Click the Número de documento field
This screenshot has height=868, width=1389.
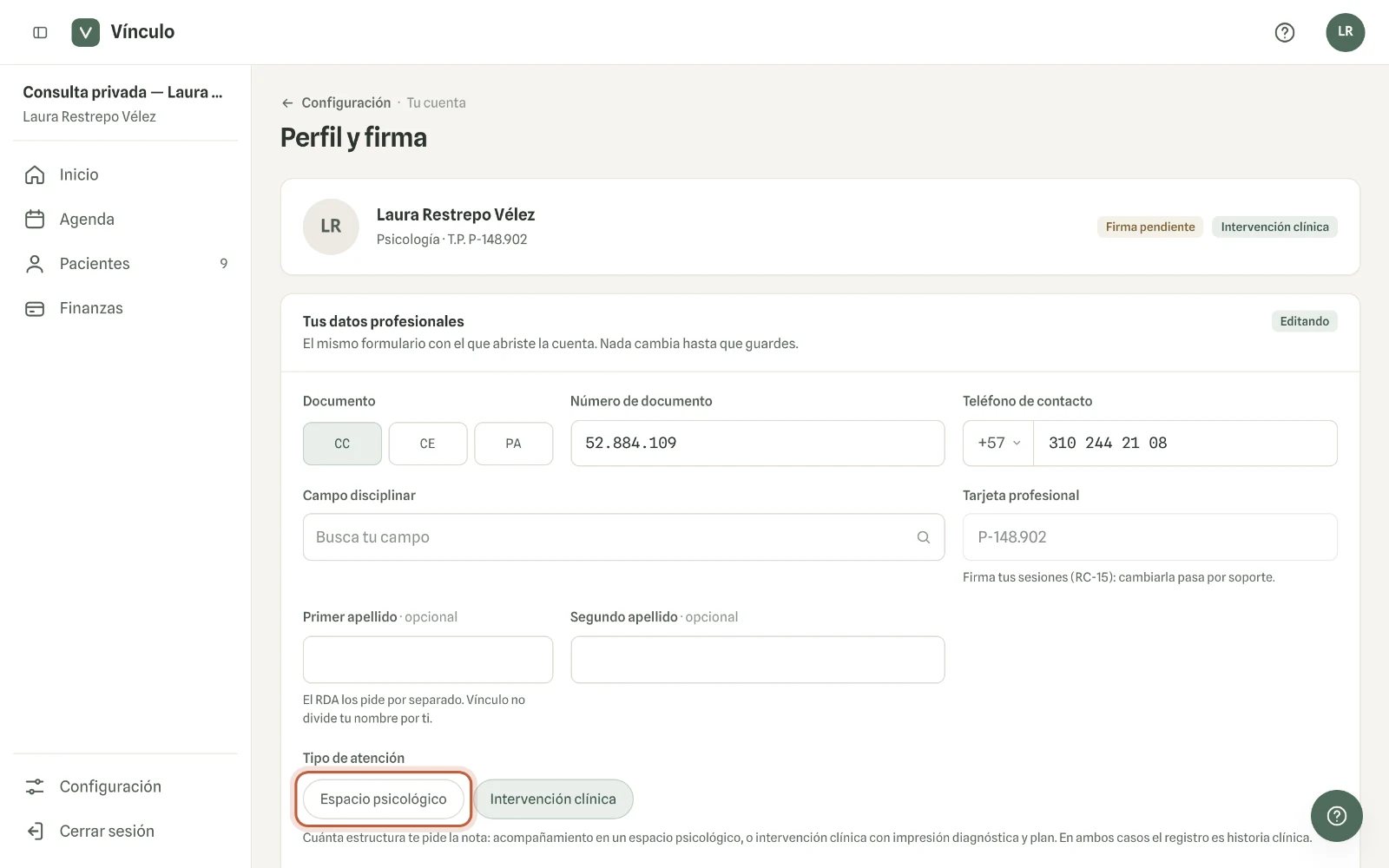(758, 443)
